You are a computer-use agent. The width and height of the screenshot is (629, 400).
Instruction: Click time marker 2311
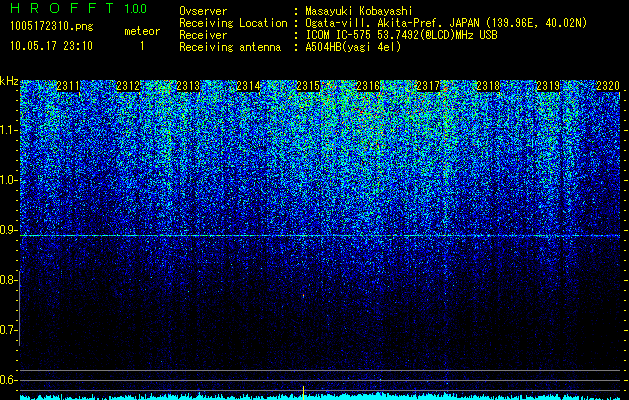tap(68, 86)
